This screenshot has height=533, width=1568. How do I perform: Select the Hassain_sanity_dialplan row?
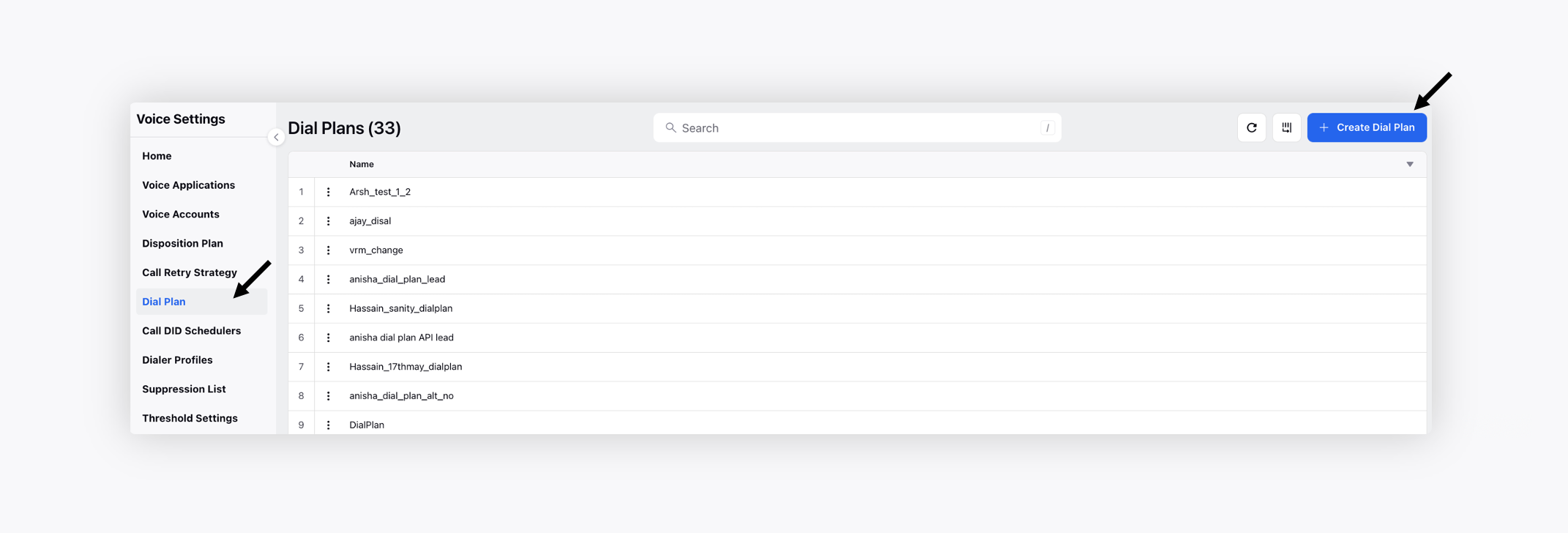857,308
